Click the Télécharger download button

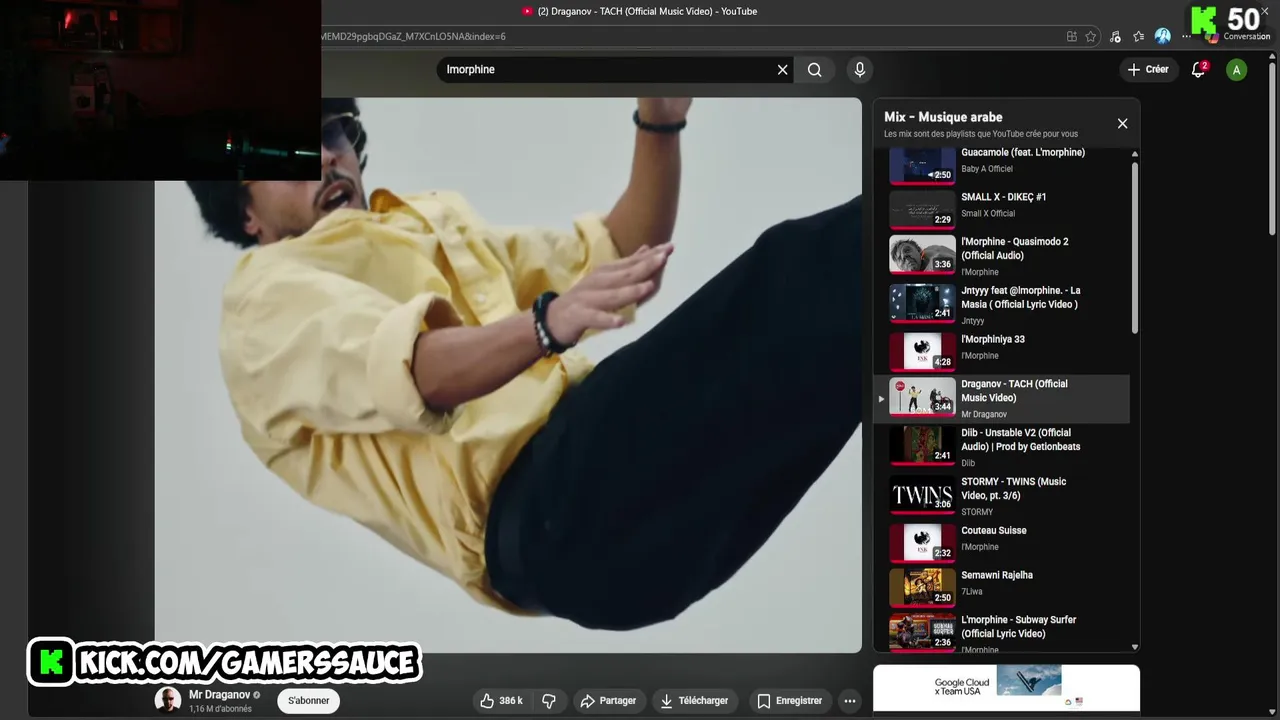[x=694, y=701]
